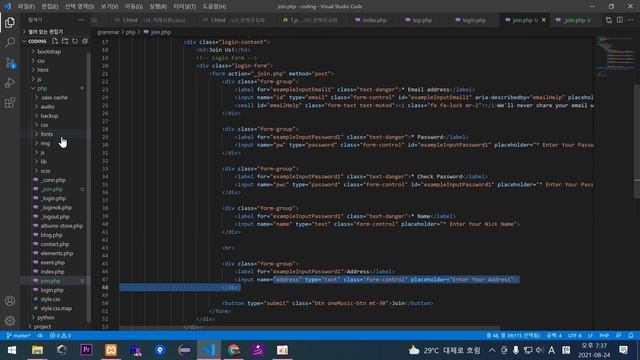Expand the audio folder

pos(47,107)
